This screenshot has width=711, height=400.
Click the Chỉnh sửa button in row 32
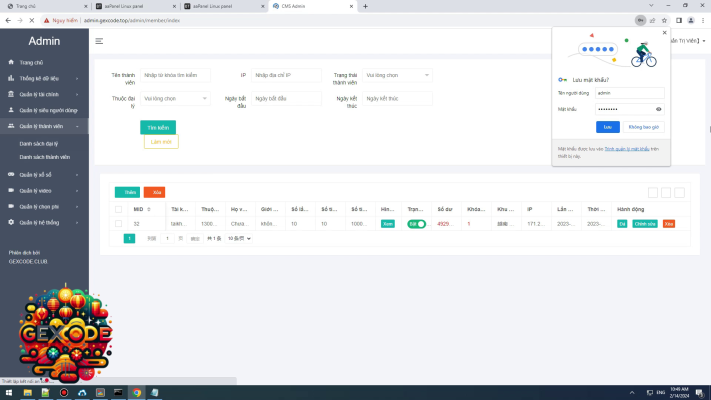[645, 224]
